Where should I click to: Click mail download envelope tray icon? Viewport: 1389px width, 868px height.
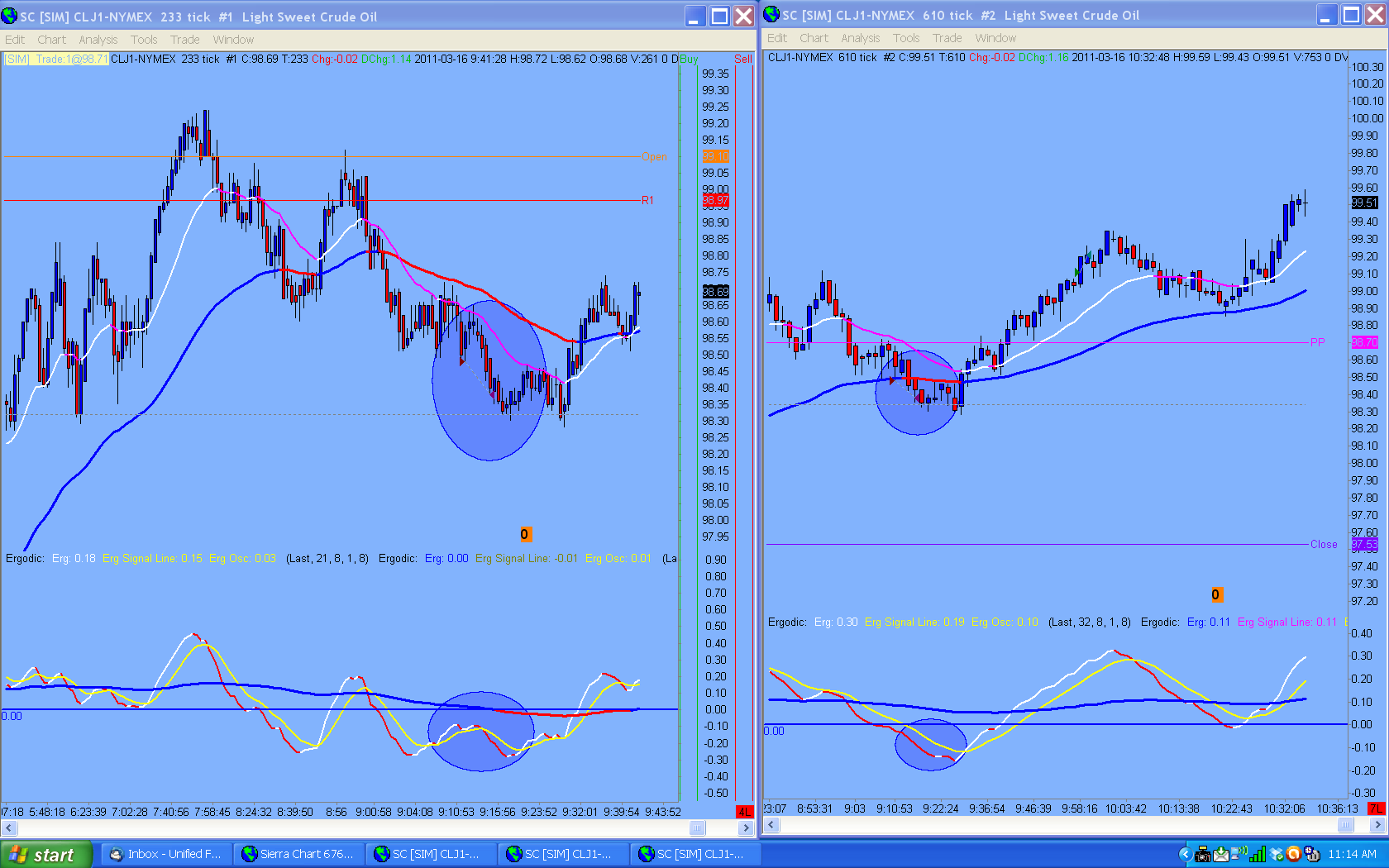[x=1221, y=854]
